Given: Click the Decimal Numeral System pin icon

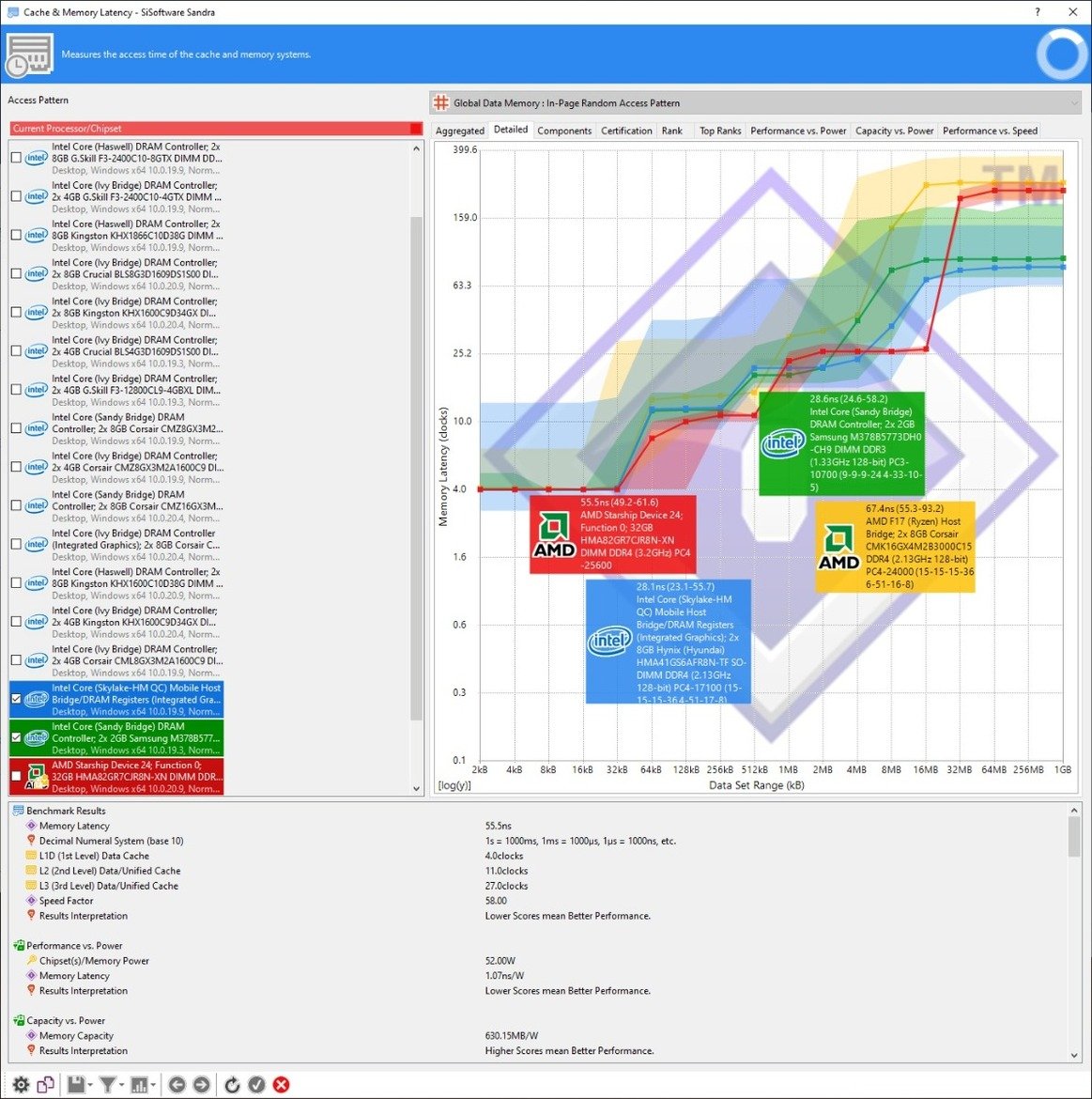Looking at the screenshot, I should tap(31, 841).
